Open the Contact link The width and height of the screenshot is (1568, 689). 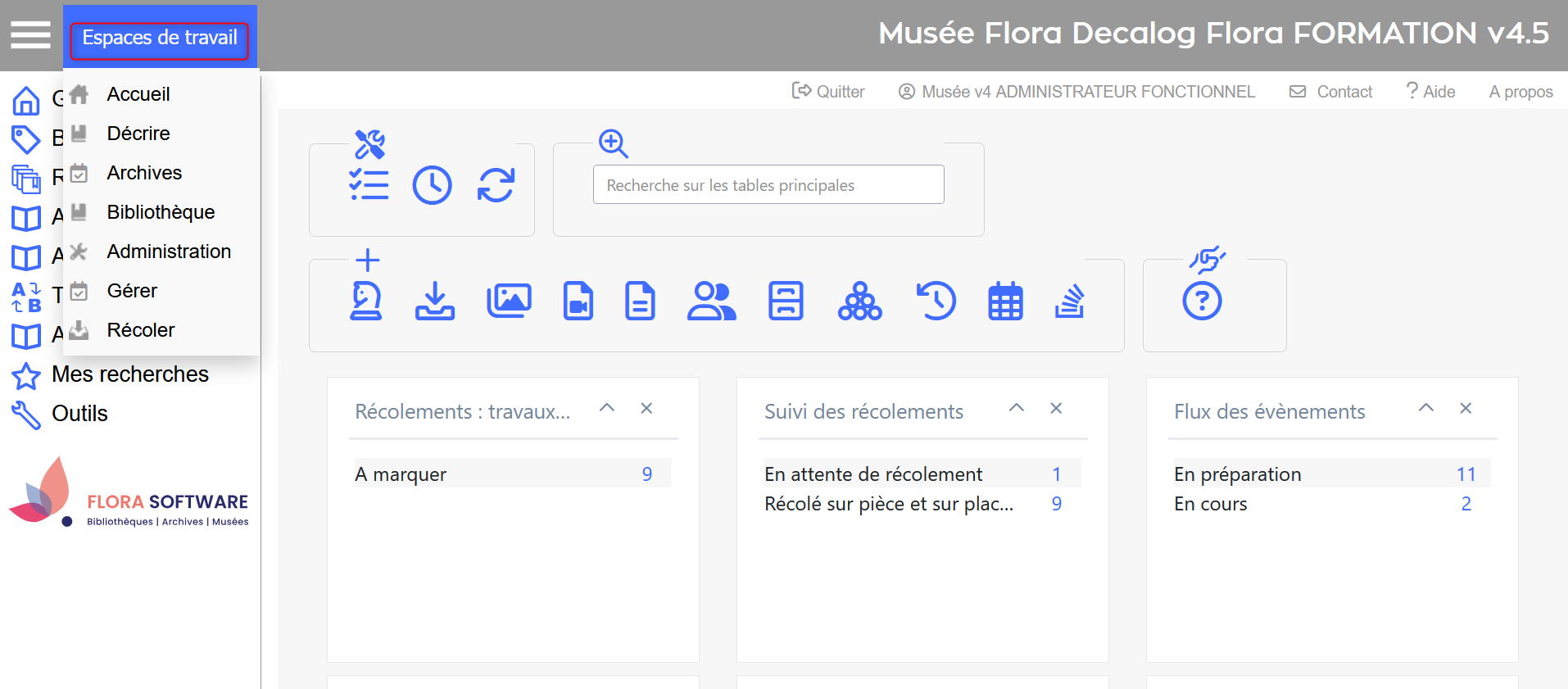pos(1331,92)
